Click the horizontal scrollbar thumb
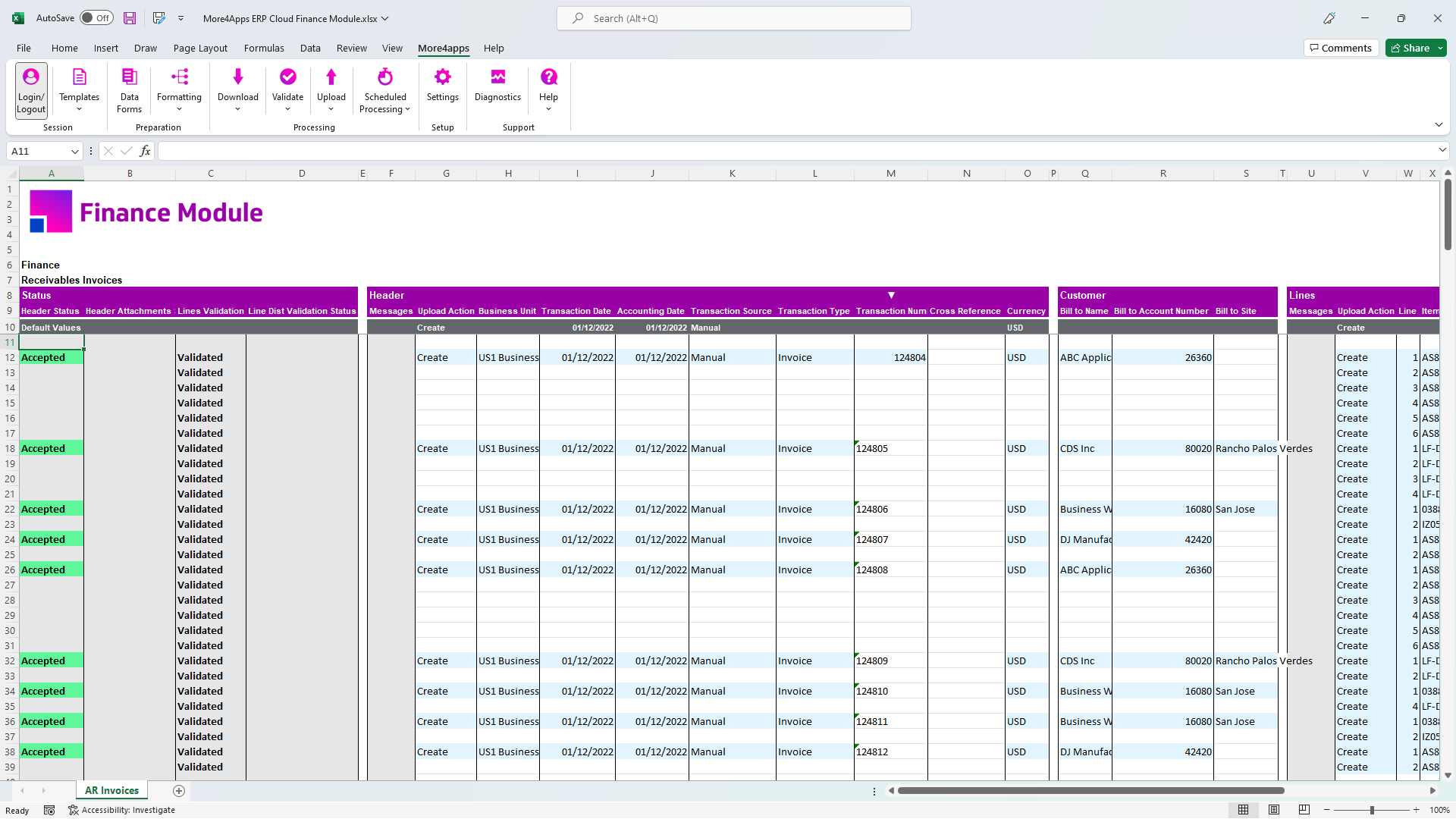The image size is (1456, 819). (1090, 790)
